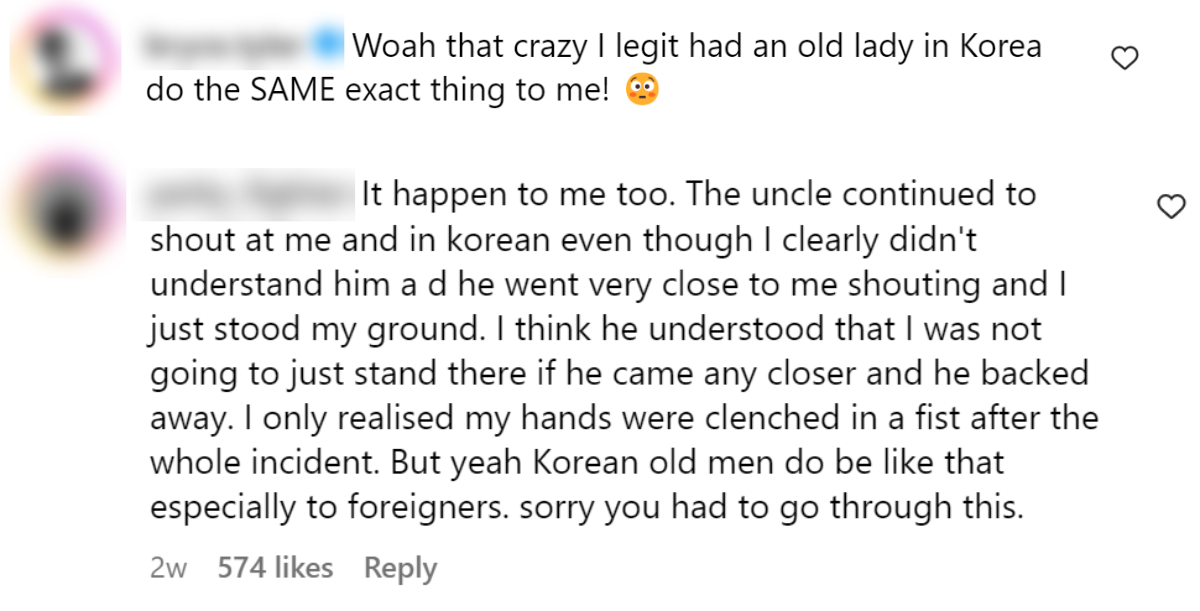View the 574 likes list
The height and width of the screenshot is (611, 1200).
coord(275,568)
